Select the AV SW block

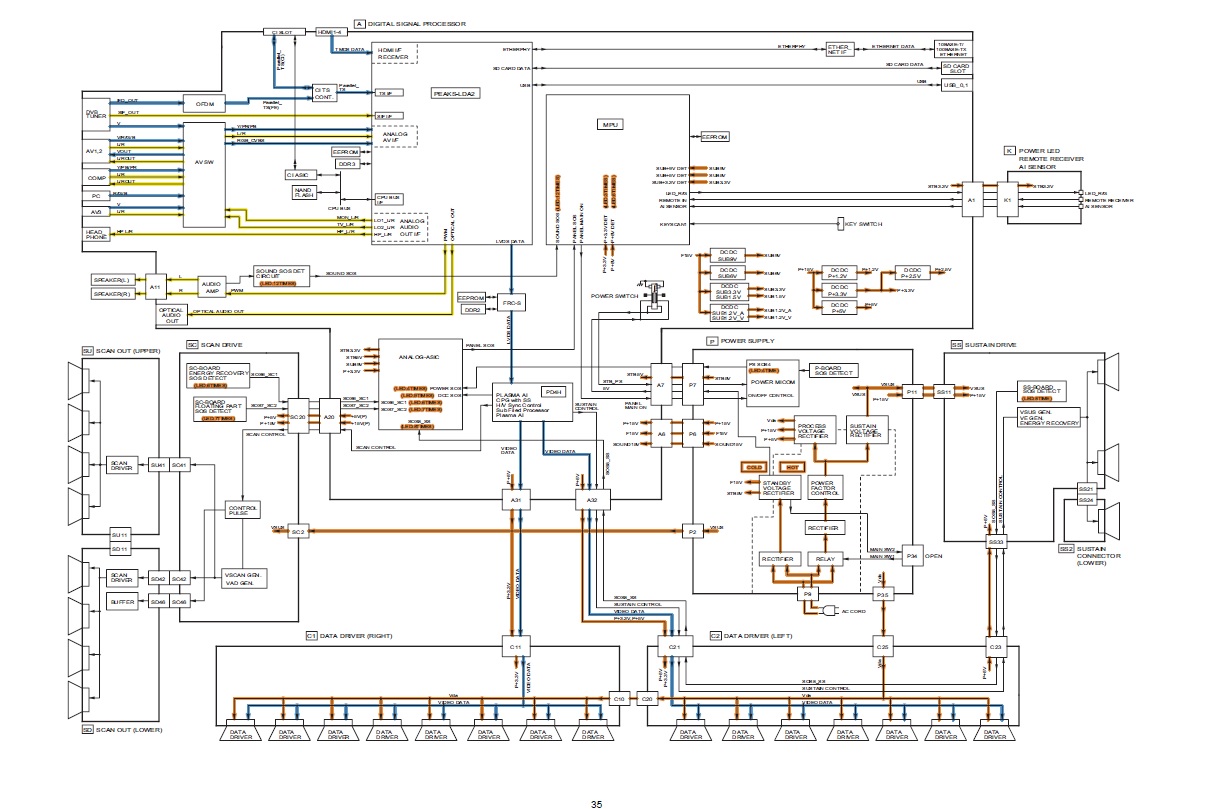click(x=205, y=177)
